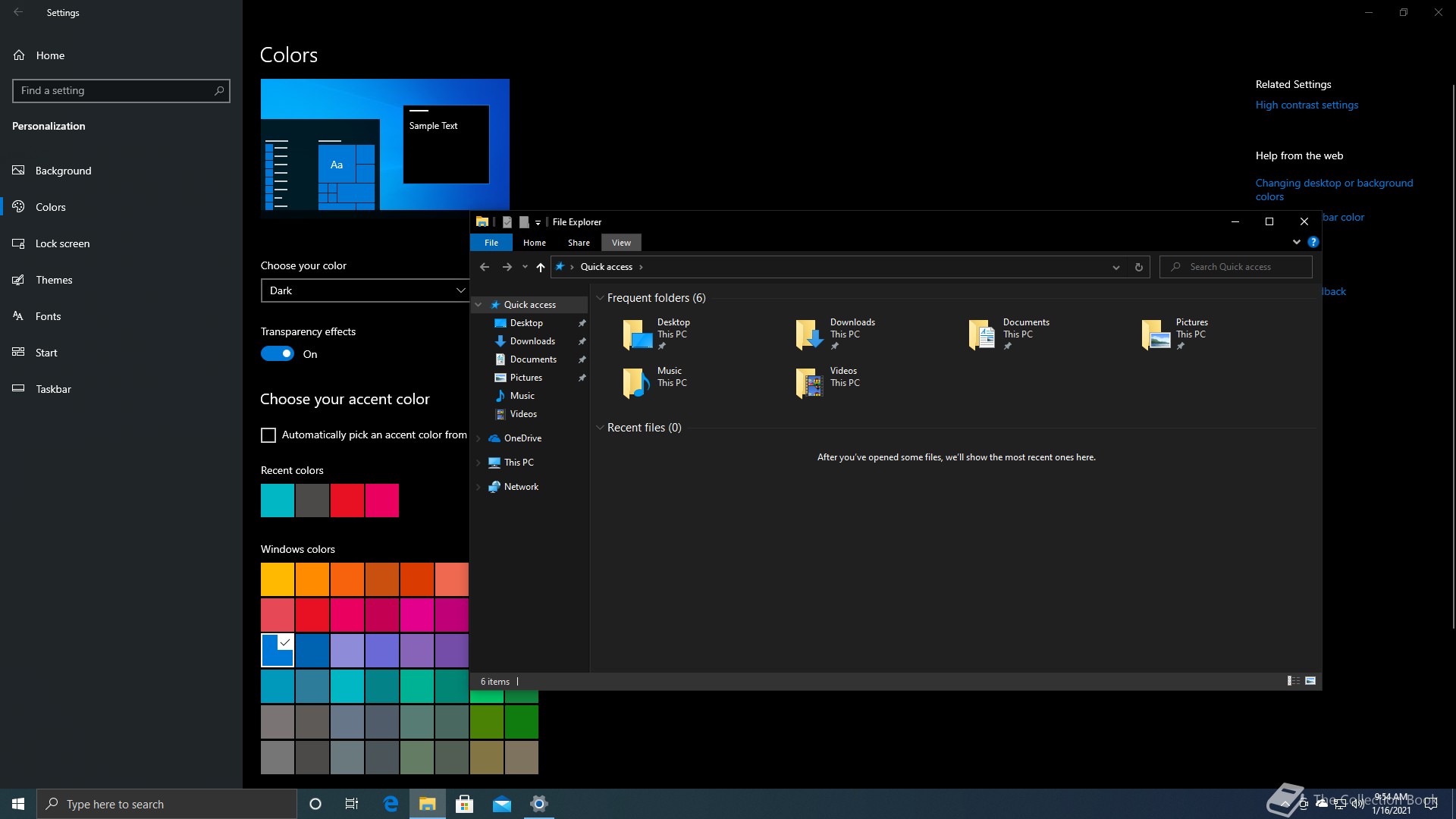
Task: Turn off Transparency effects toggle
Action: point(278,354)
